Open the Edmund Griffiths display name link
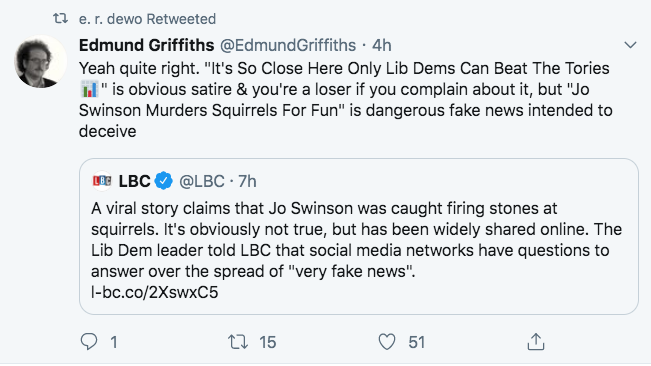This screenshot has height=366, width=651. pos(147,45)
